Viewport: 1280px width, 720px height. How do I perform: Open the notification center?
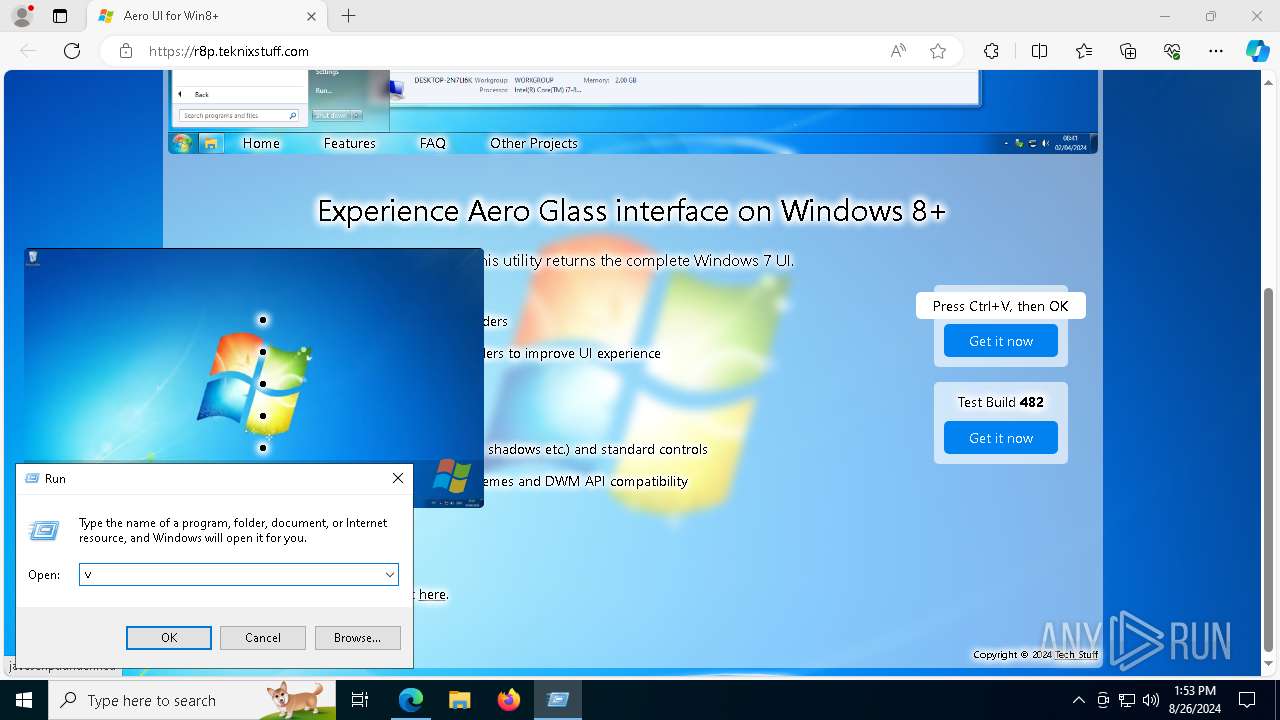tap(1247, 700)
